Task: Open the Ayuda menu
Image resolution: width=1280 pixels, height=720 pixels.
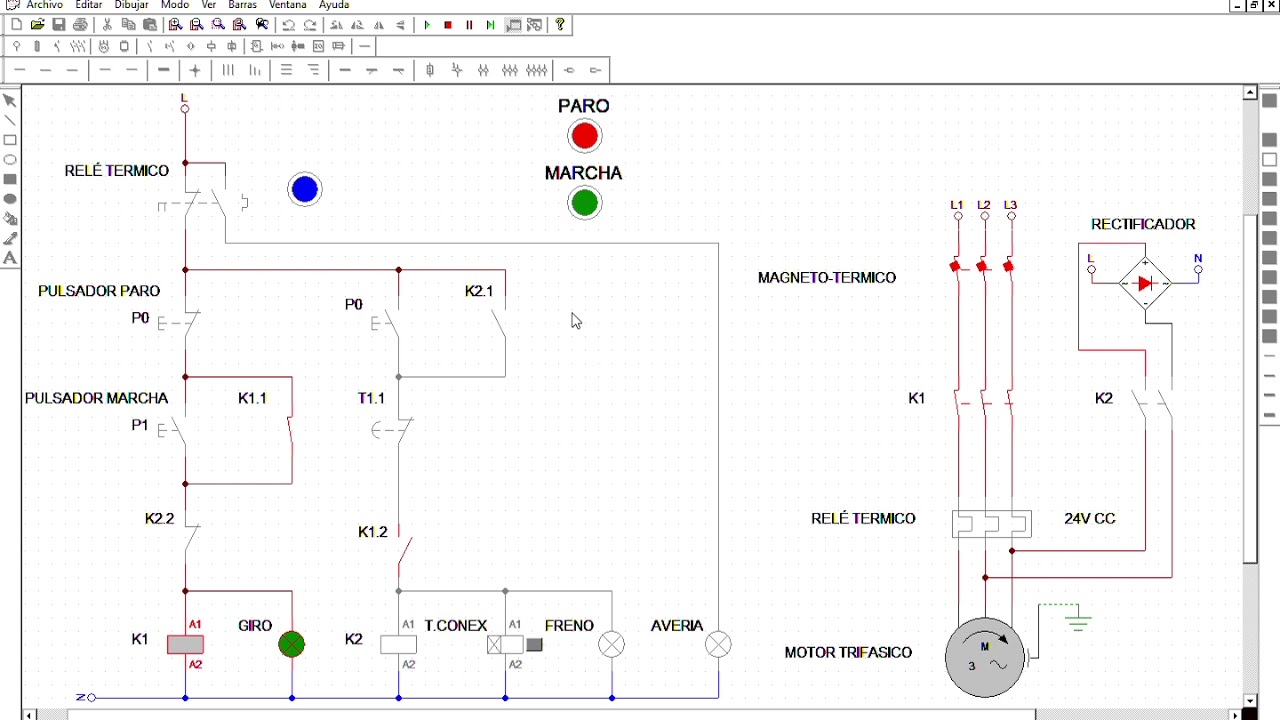Action: (334, 5)
